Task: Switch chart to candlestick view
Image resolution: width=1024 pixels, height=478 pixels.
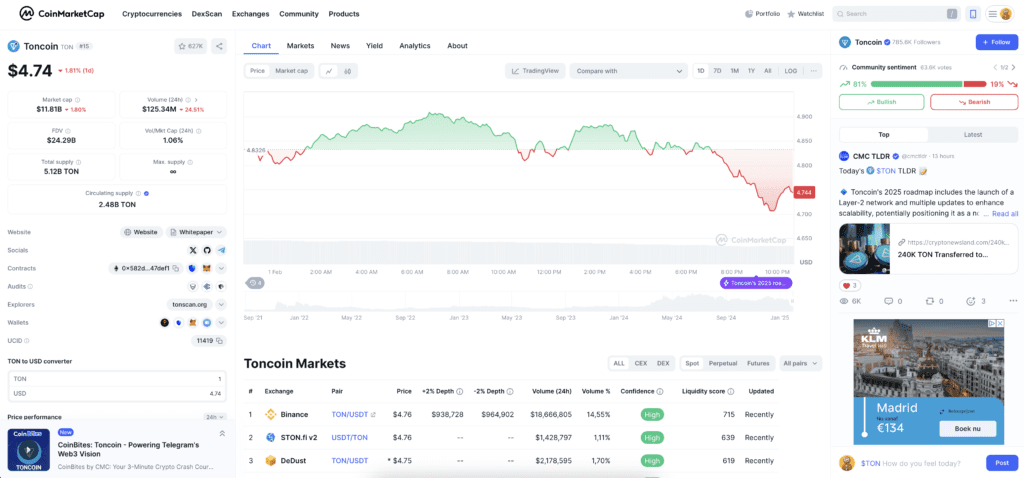Action: tap(349, 71)
